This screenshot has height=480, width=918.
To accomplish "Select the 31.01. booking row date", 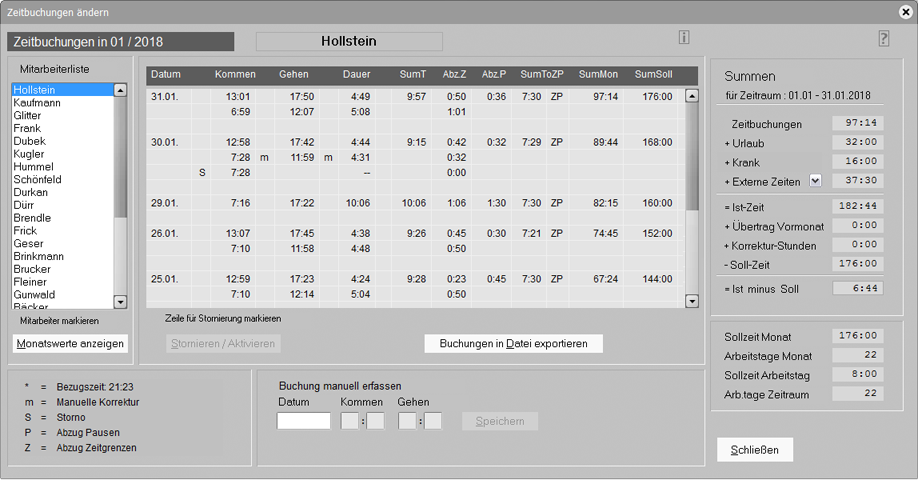I will (165, 97).
